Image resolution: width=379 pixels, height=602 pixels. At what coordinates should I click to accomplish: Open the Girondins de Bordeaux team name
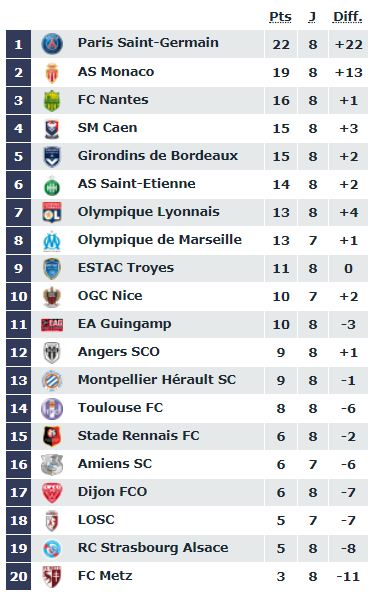(158, 155)
